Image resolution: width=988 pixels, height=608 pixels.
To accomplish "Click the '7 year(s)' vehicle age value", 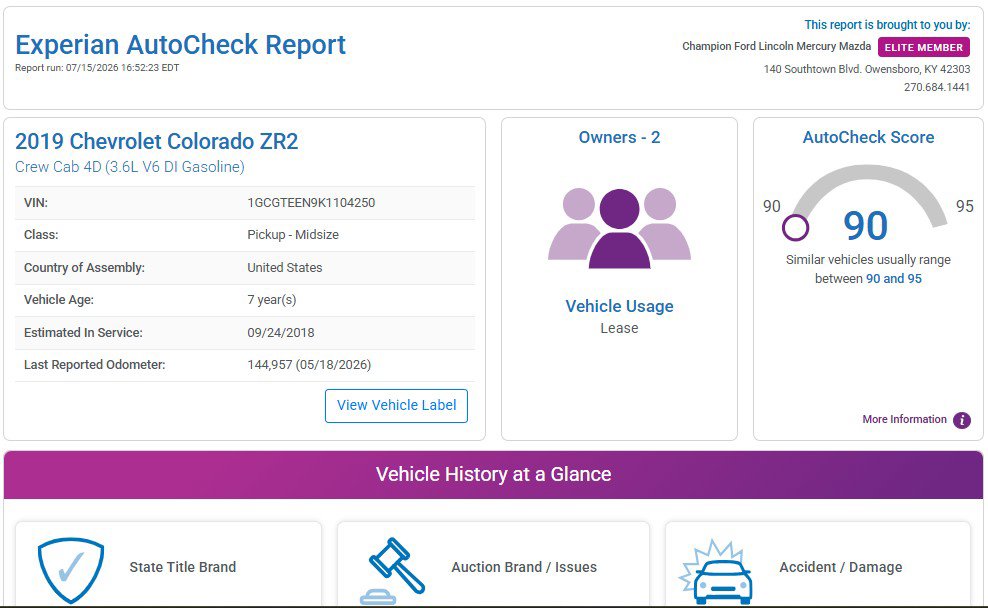I will point(272,300).
